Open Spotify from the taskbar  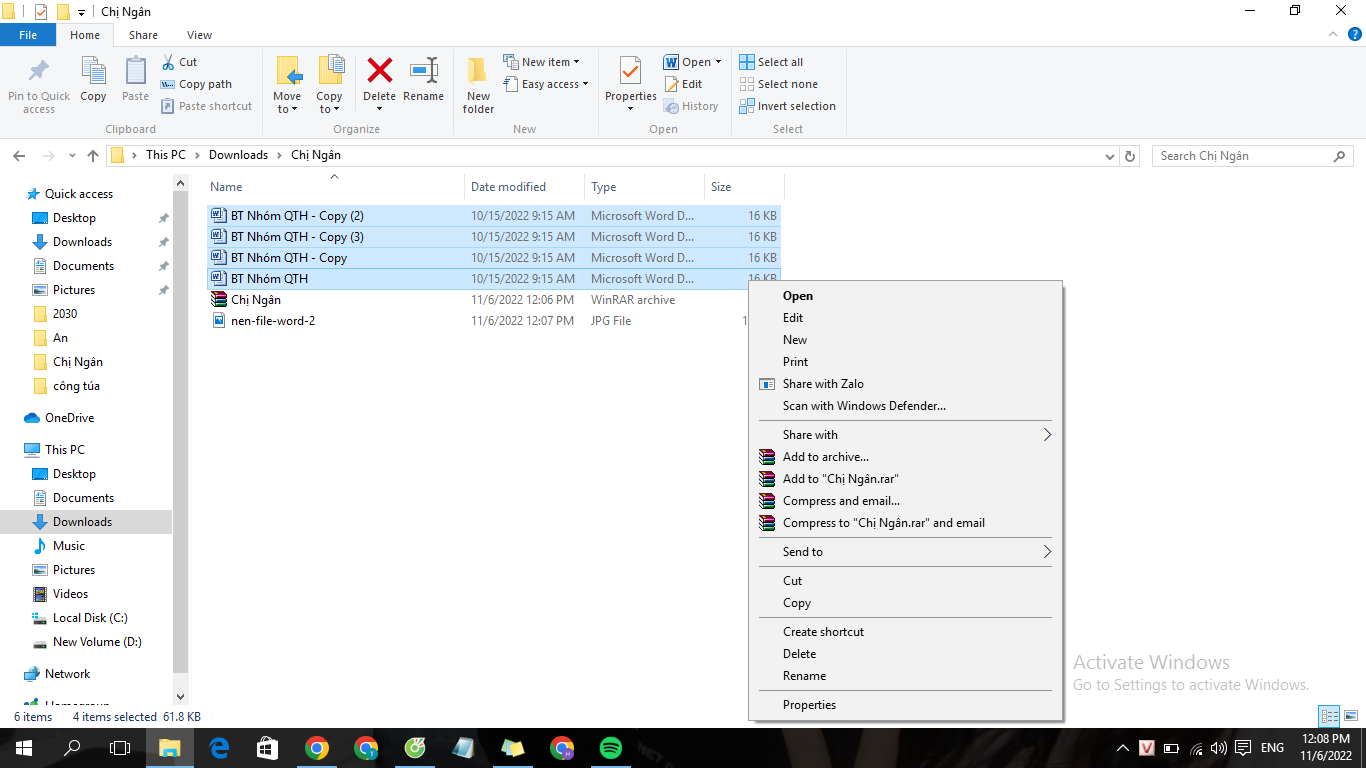(x=611, y=748)
